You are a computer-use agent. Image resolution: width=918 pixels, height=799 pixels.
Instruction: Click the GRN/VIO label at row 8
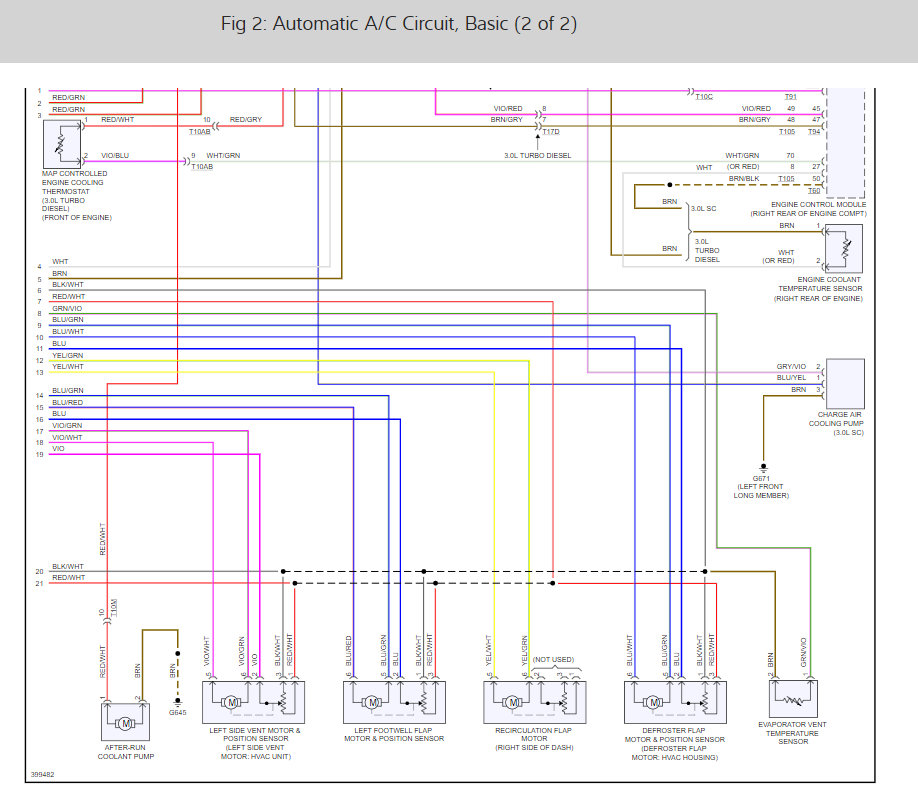[67, 308]
